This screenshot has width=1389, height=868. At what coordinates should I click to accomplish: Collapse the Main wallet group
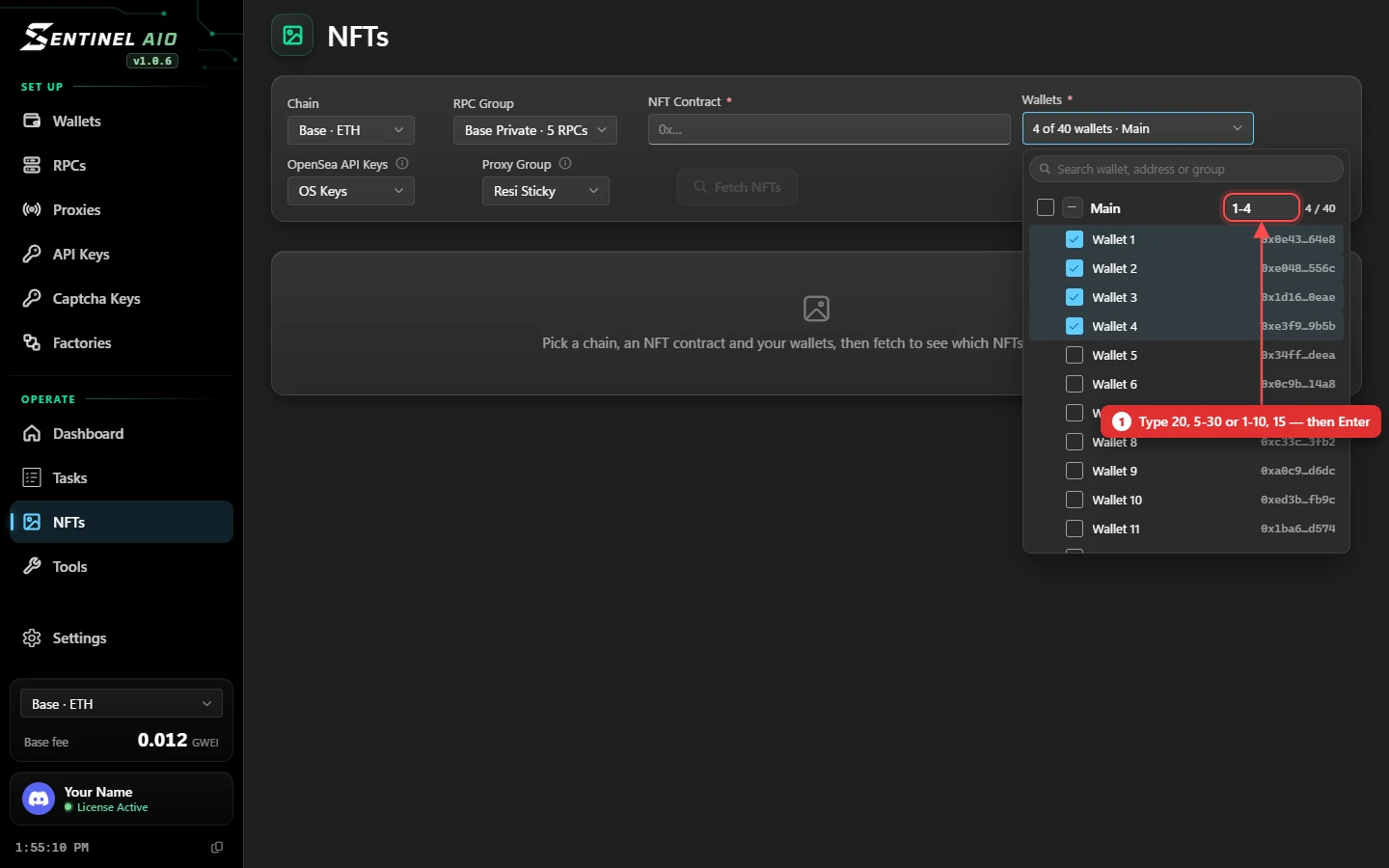point(1073,207)
